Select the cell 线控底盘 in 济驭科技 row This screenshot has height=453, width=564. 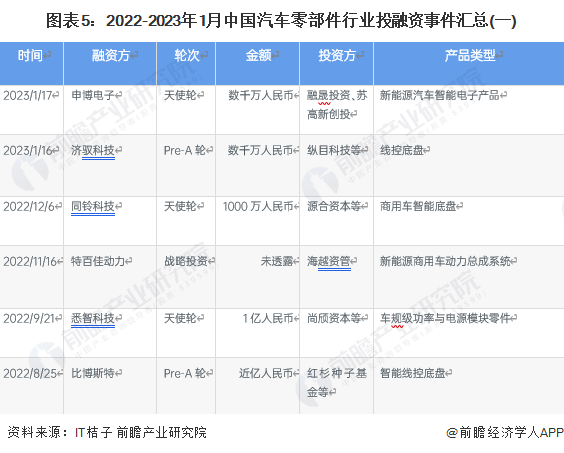coord(469,166)
